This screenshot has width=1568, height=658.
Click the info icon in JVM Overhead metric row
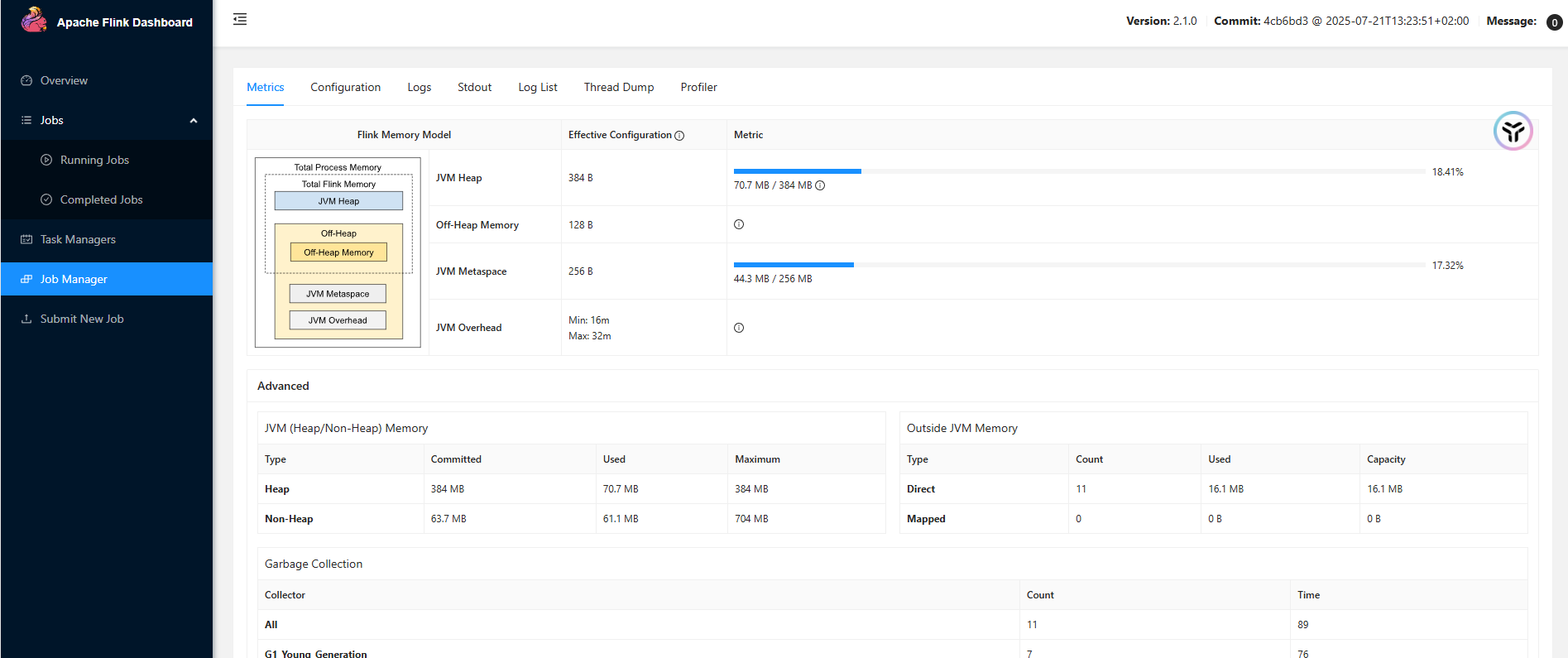coord(739,328)
